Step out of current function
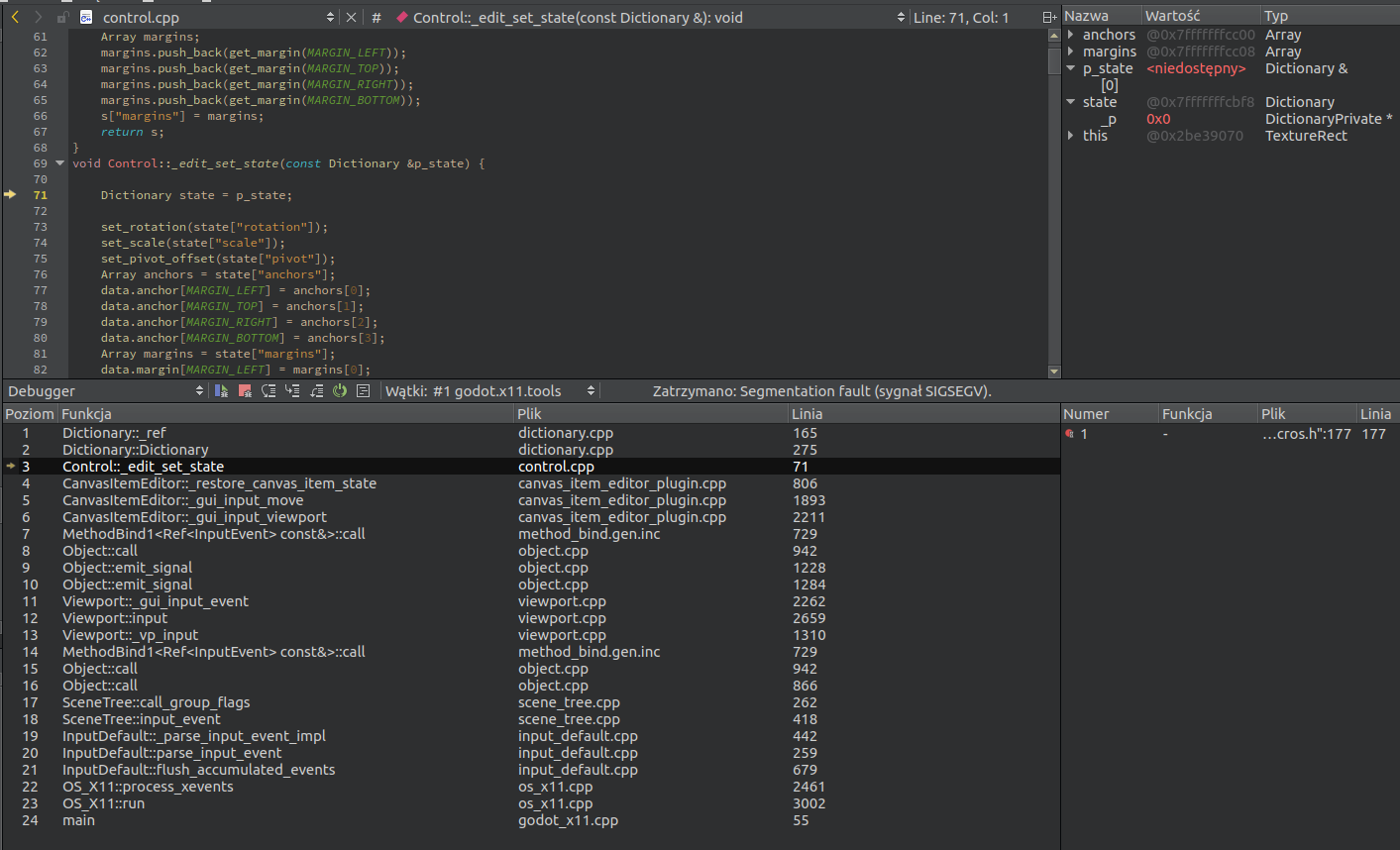Image resolution: width=1400 pixels, height=850 pixels. (x=317, y=390)
